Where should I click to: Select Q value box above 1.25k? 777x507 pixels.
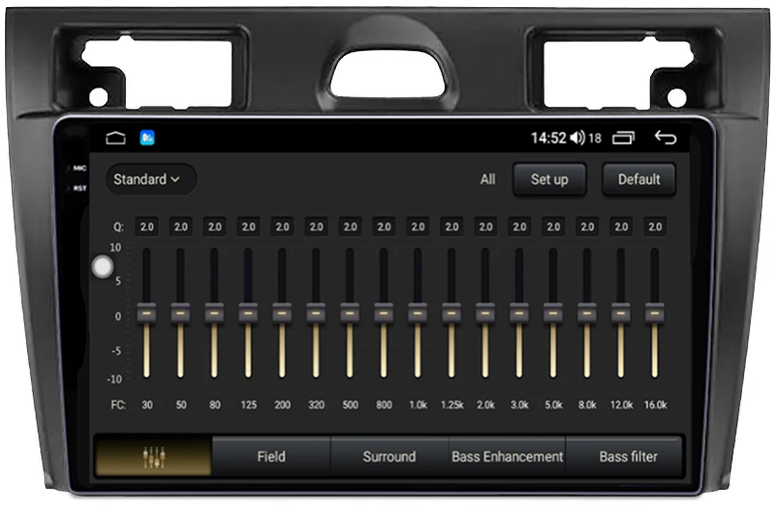point(451,227)
